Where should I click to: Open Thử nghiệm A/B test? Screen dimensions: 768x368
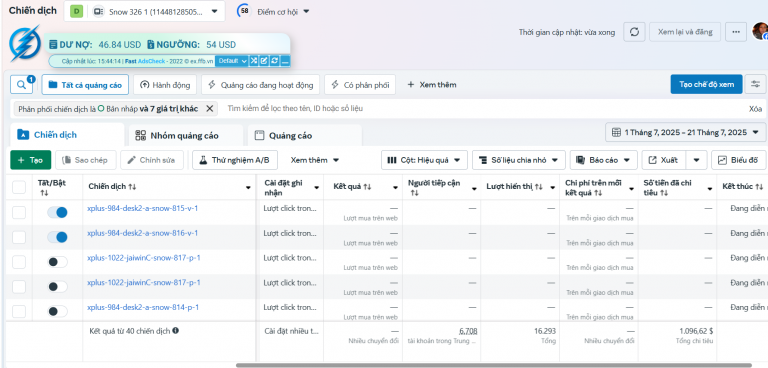click(x=235, y=160)
